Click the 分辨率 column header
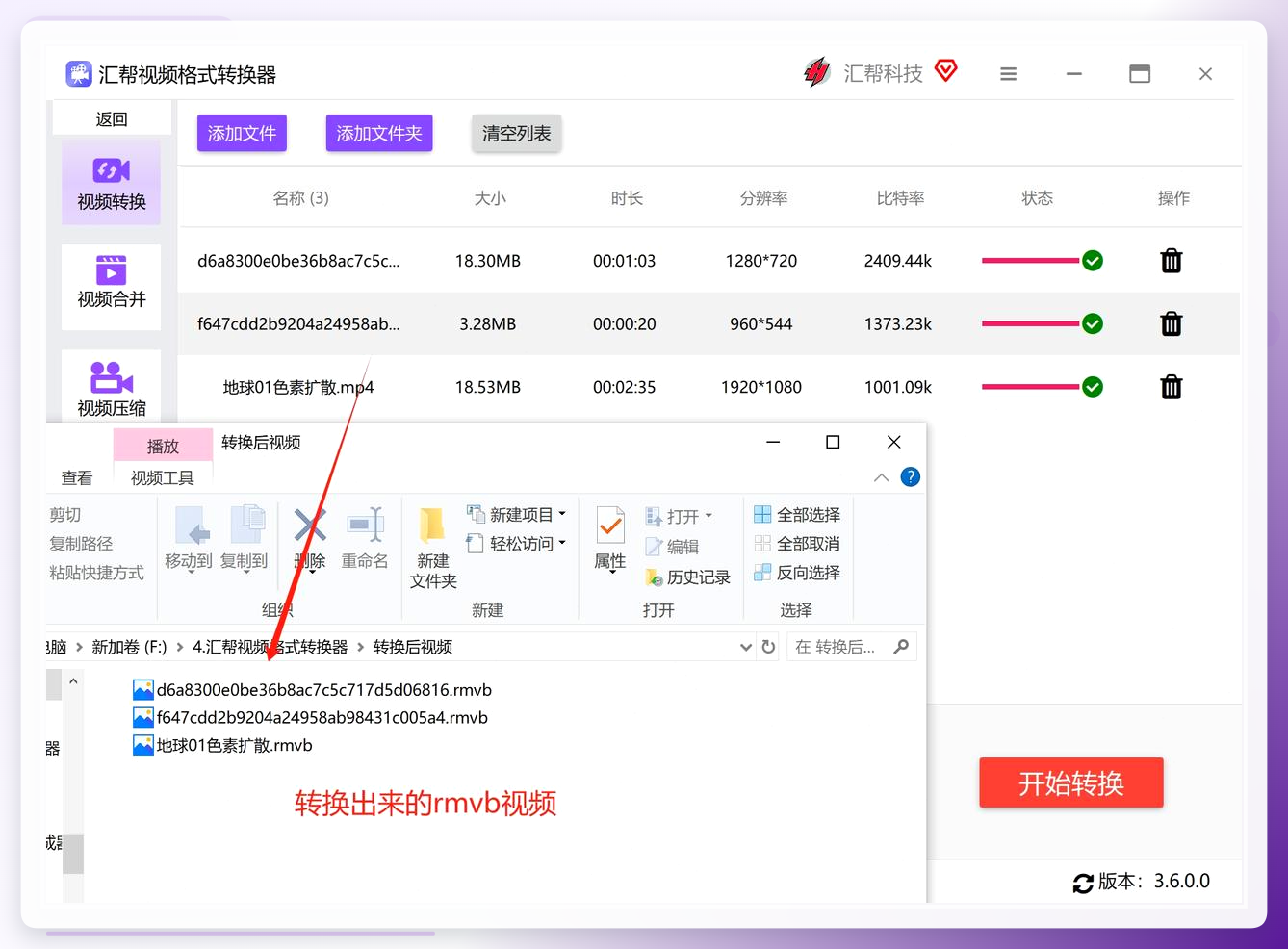Image resolution: width=1288 pixels, height=949 pixels. 763,198
